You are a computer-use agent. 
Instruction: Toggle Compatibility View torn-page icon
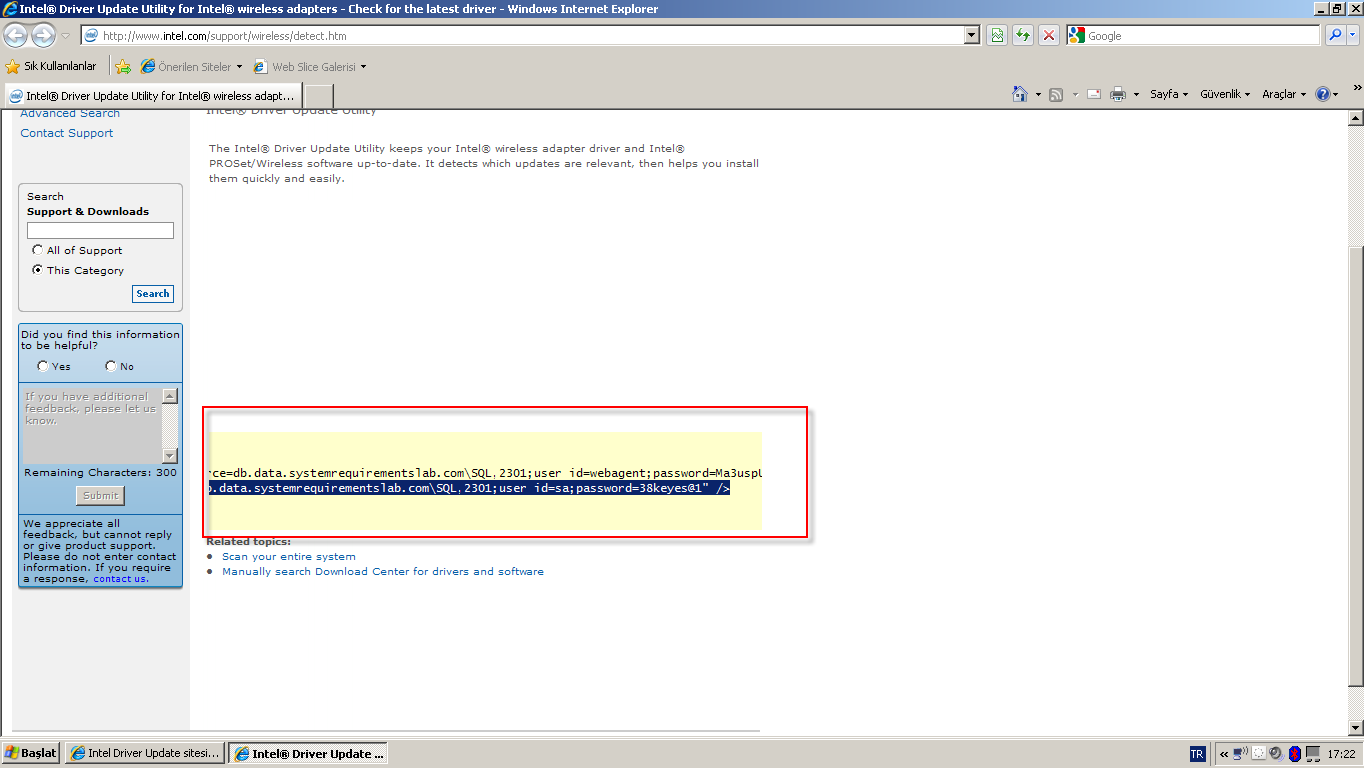click(997, 36)
